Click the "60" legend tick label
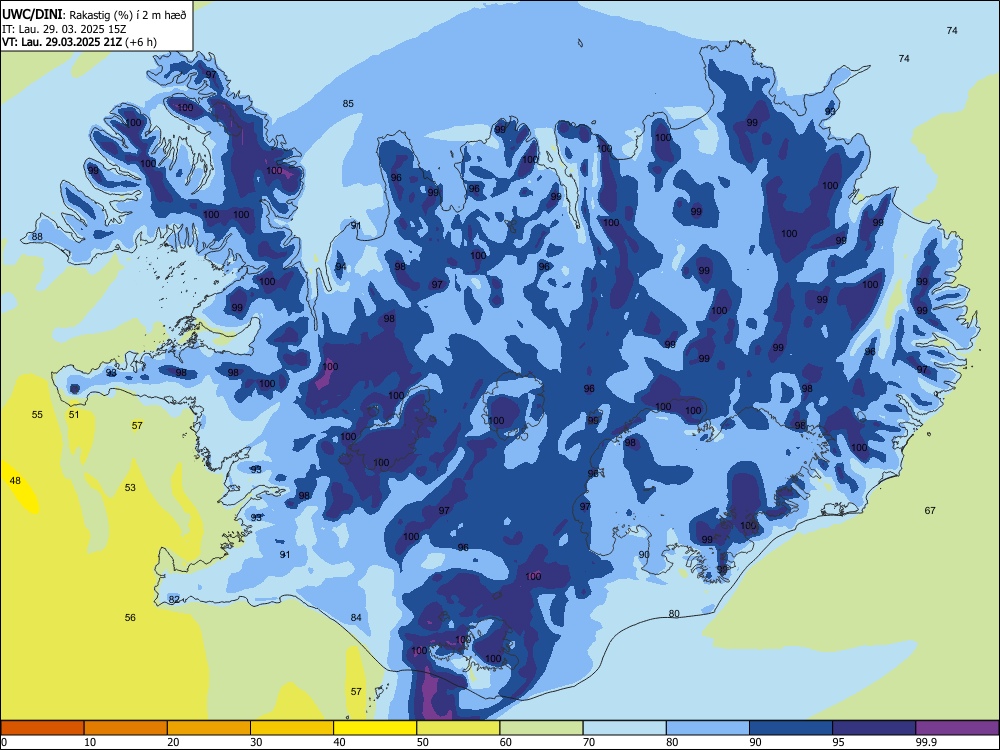1000x750 pixels. [x=506, y=742]
